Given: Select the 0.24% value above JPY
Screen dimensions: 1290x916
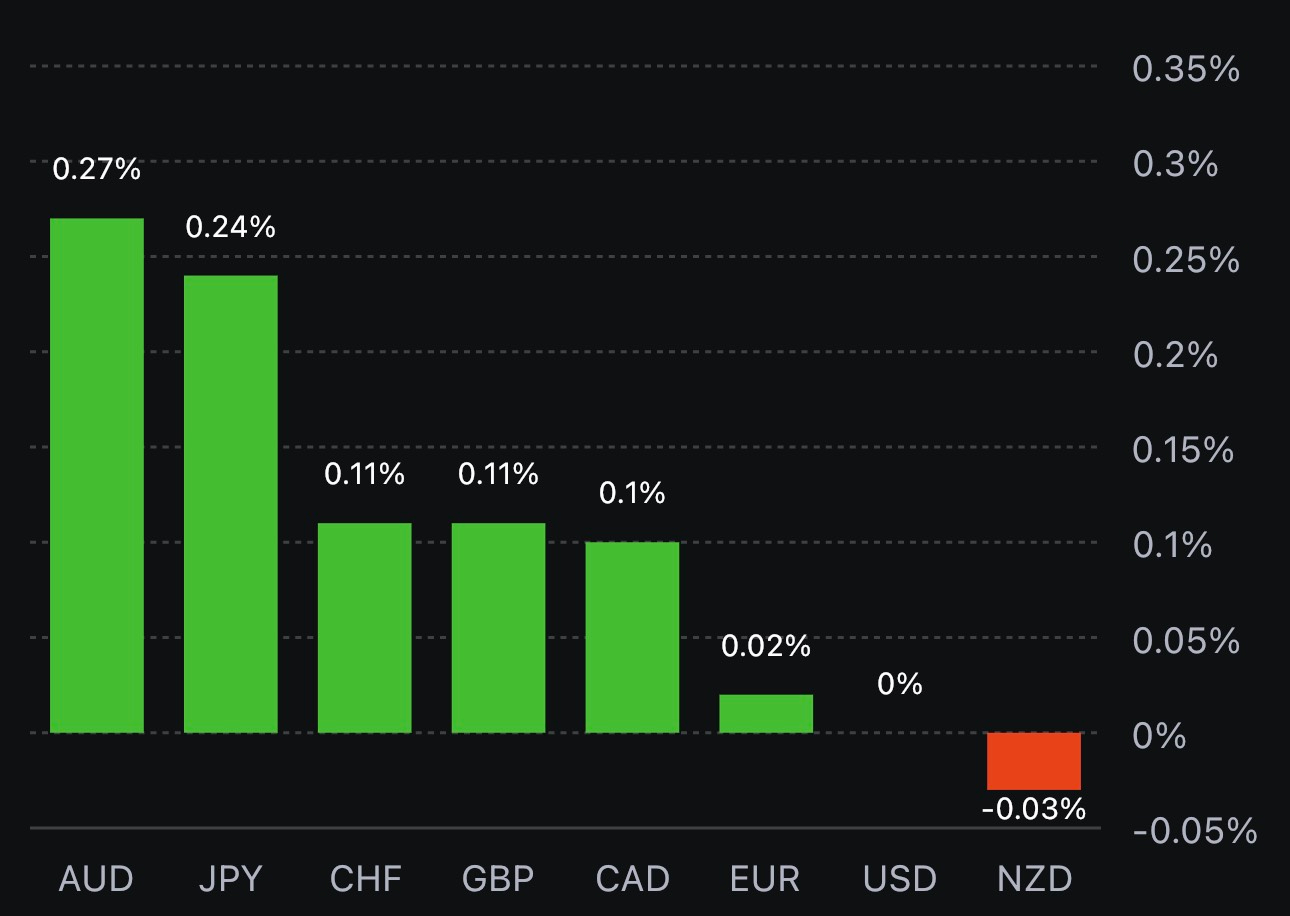Looking at the screenshot, I should tap(231, 227).
